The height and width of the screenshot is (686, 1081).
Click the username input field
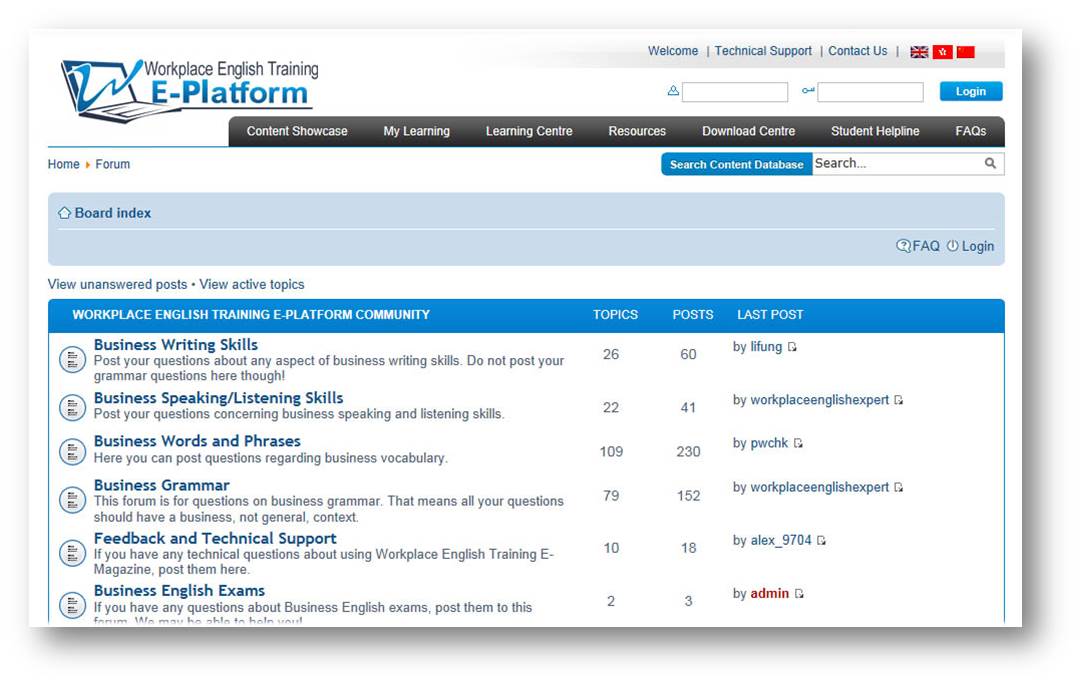tap(735, 92)
